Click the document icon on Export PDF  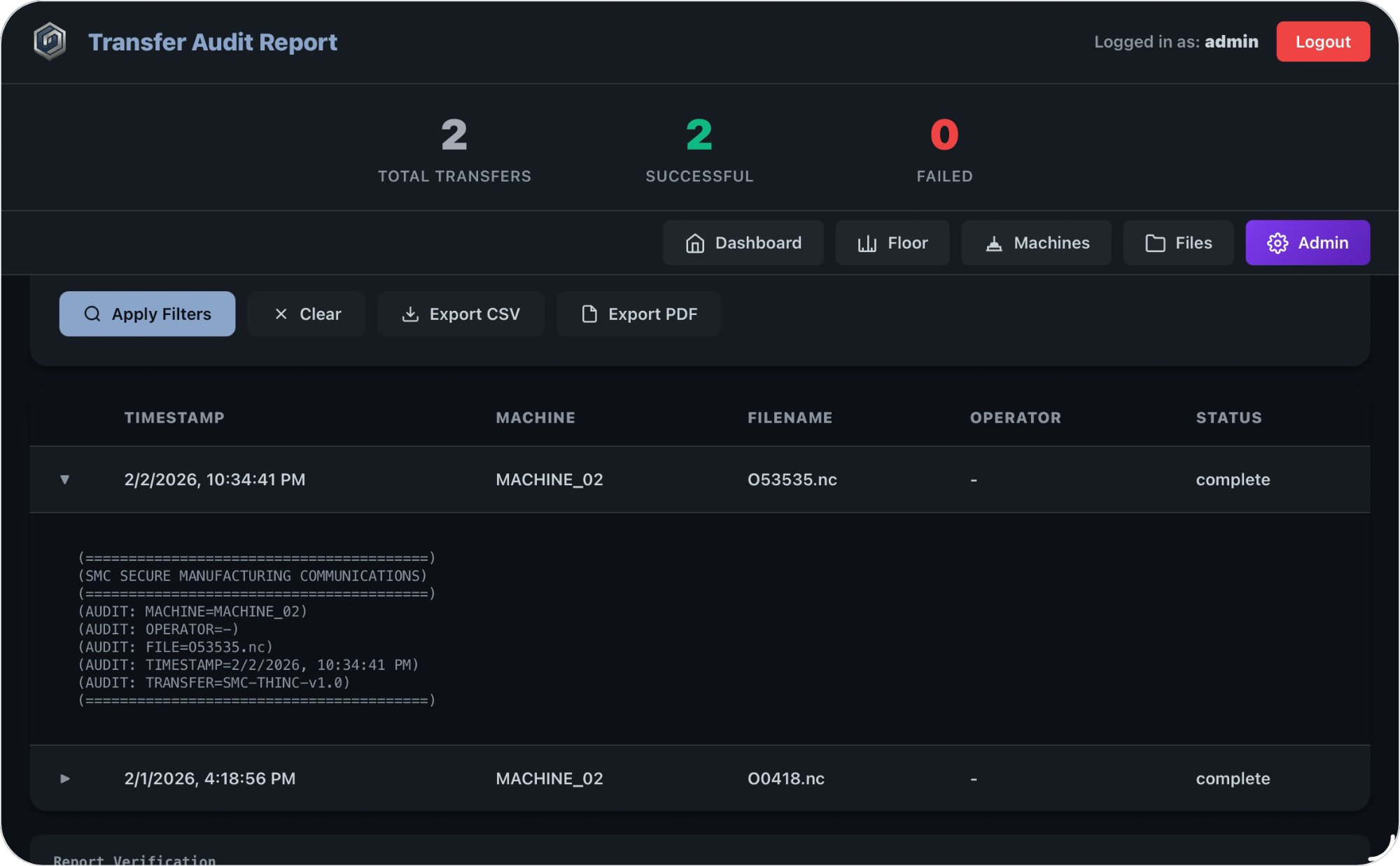coord(589,314)
